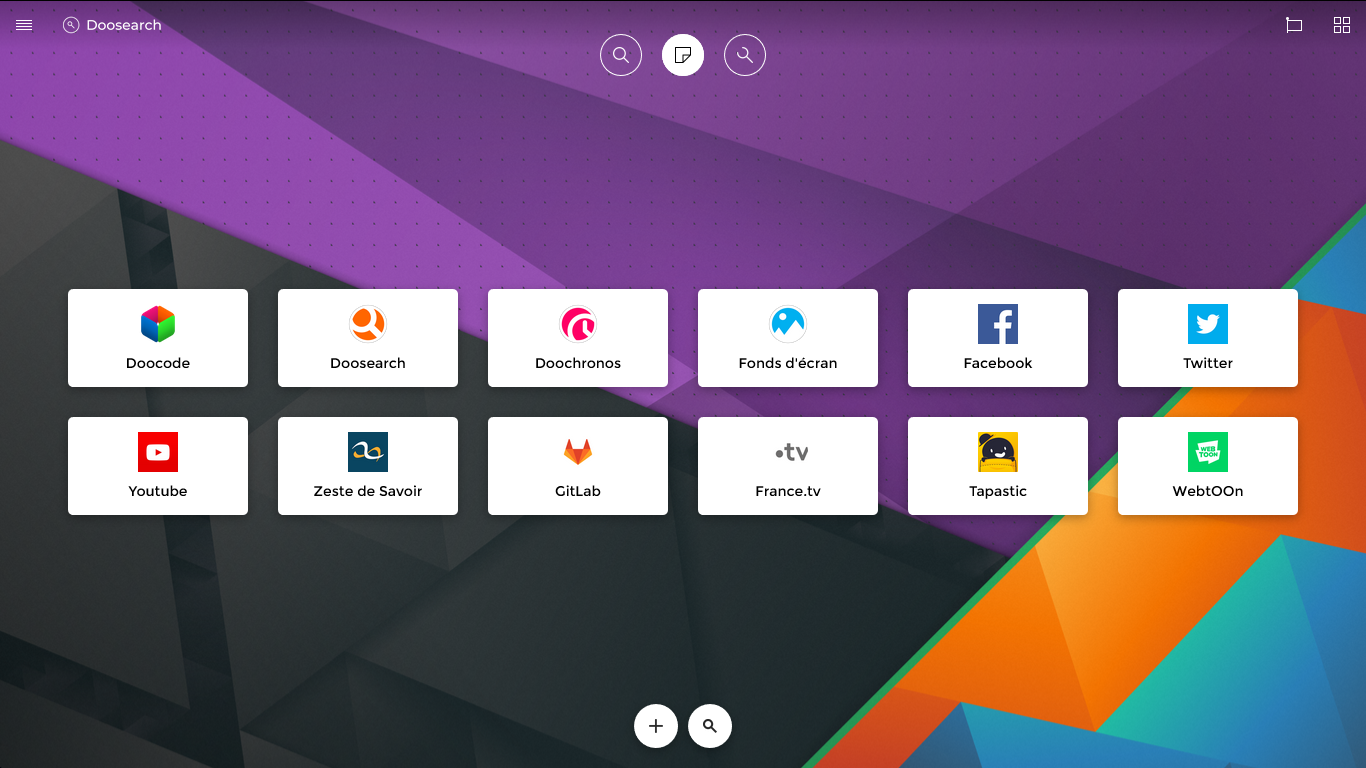Click the crop frame icon in header
Screen dimensions: 1366x768
1294,25
